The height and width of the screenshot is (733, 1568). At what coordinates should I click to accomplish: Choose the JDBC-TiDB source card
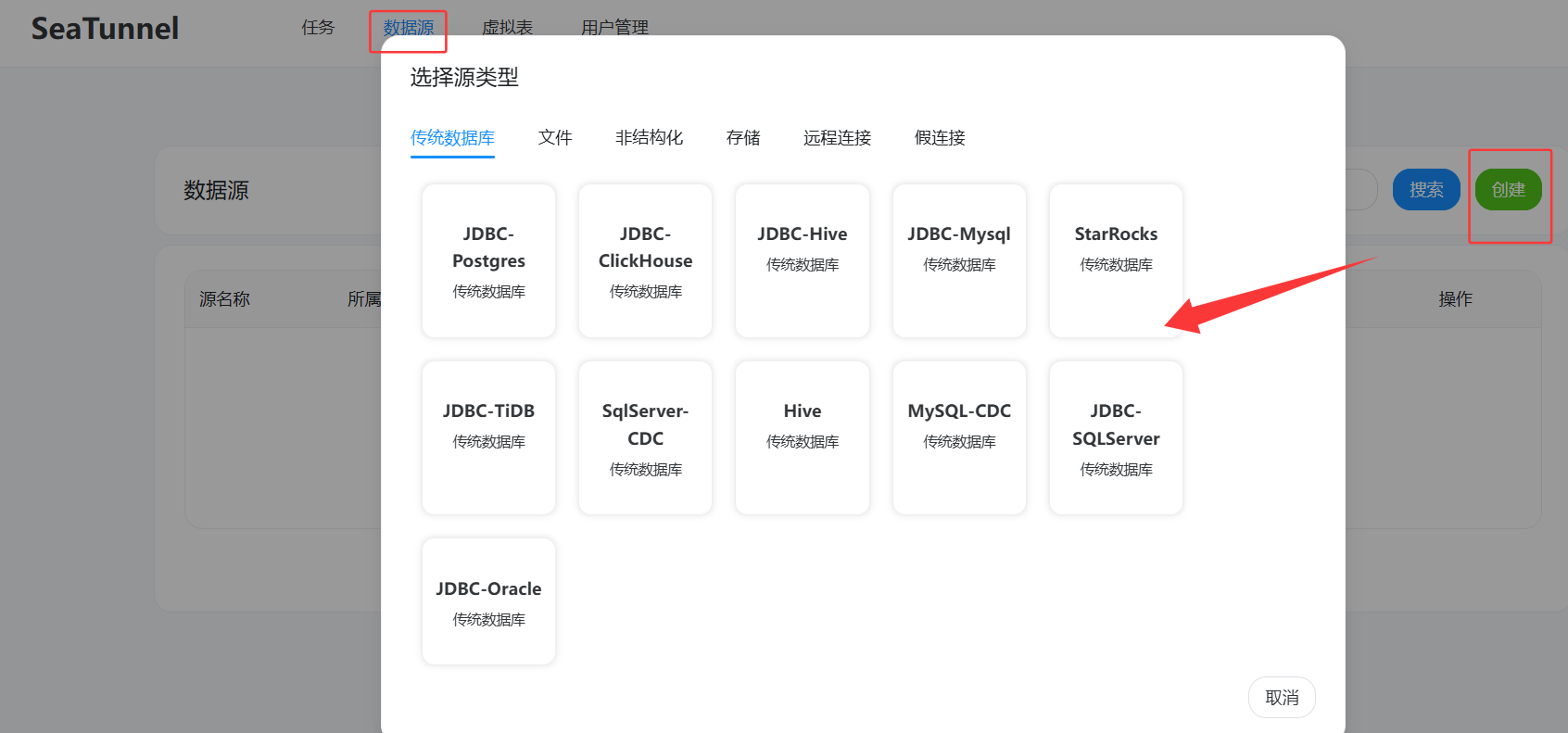(488, 437)
